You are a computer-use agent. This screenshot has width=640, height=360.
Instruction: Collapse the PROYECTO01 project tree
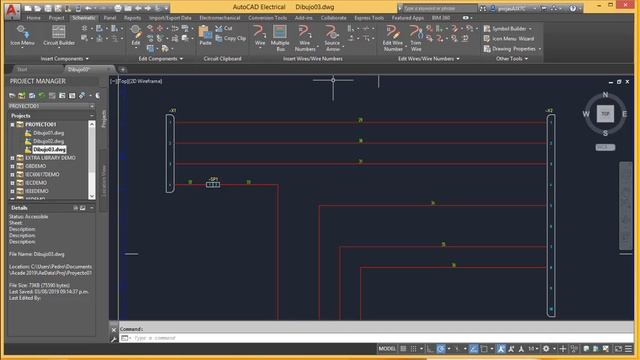point(12,124)
